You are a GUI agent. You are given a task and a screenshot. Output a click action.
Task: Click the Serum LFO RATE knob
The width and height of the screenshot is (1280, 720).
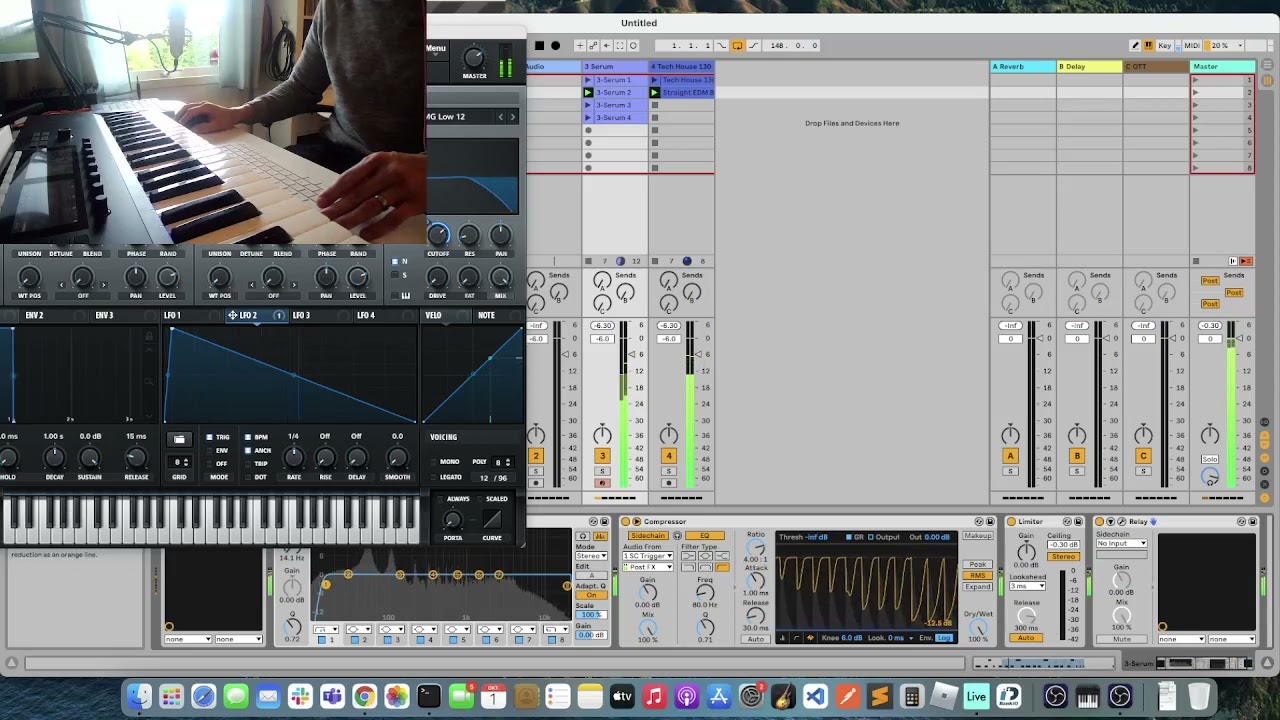pos(294,458)
